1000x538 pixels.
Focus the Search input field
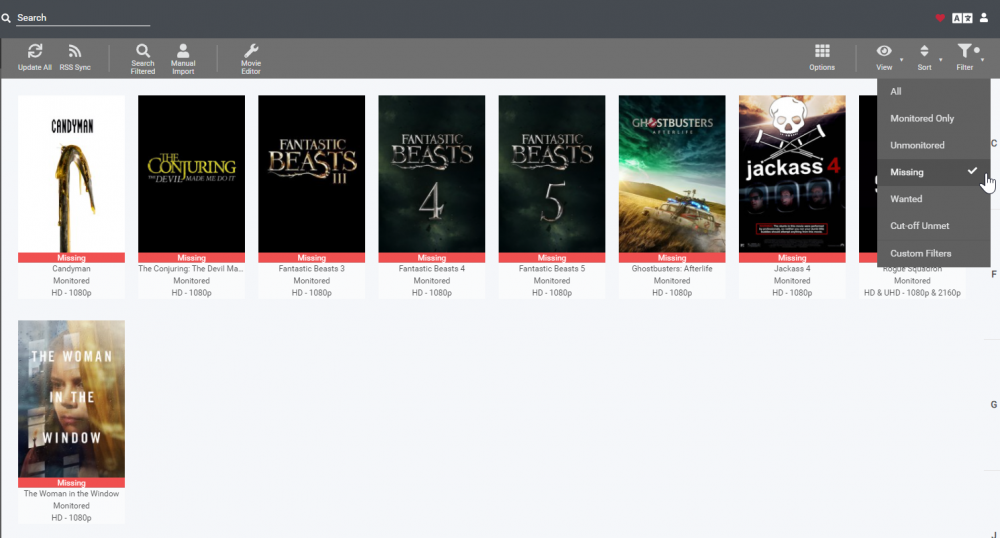coord(83,18)
